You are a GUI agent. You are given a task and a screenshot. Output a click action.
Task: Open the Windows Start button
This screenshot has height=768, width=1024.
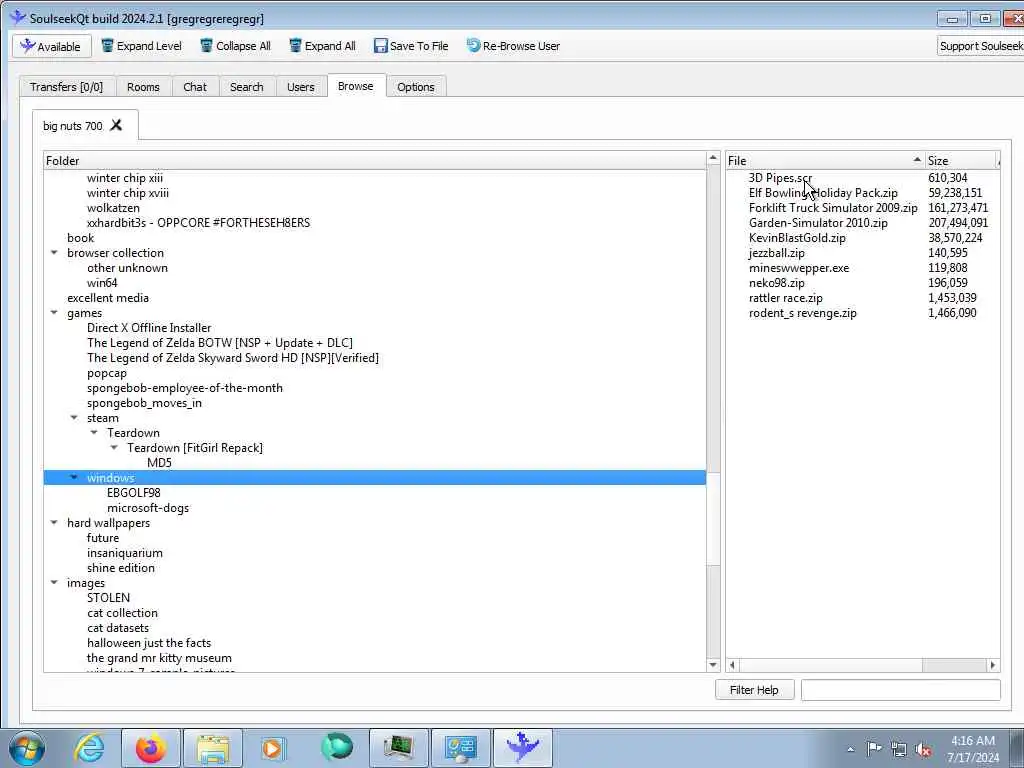tap(26, 748)
